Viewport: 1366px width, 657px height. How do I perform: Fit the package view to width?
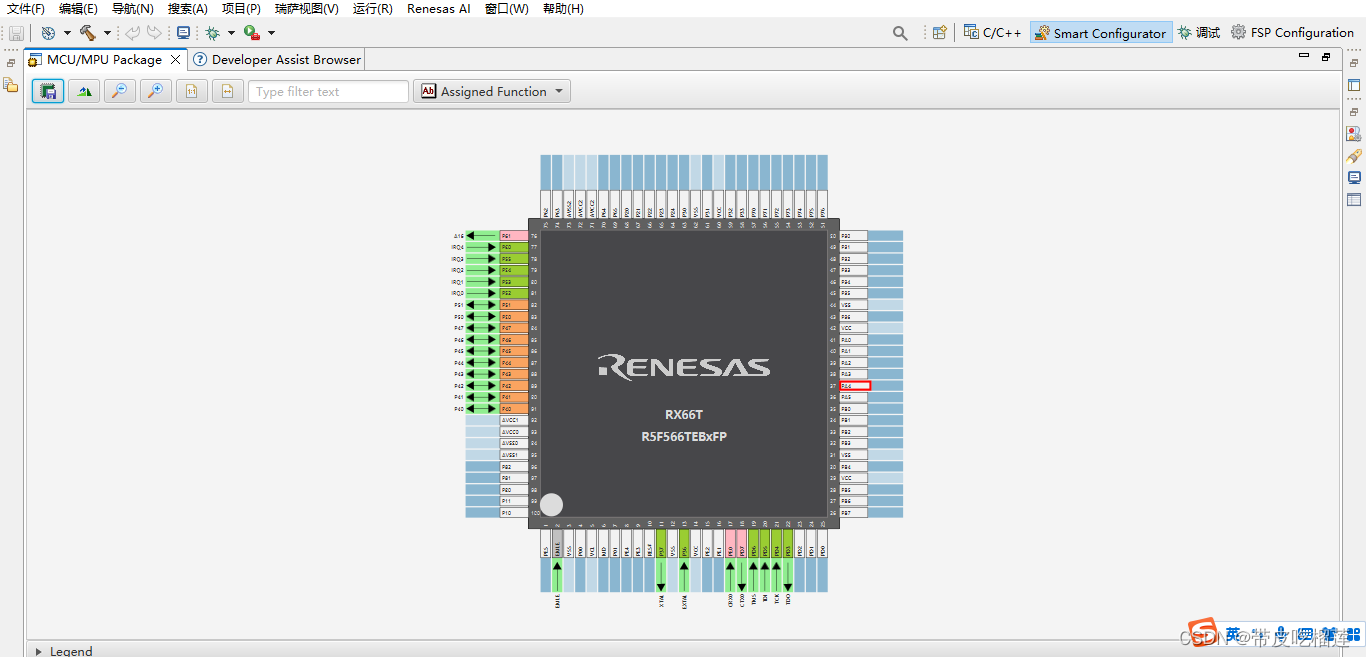point(227,91)
